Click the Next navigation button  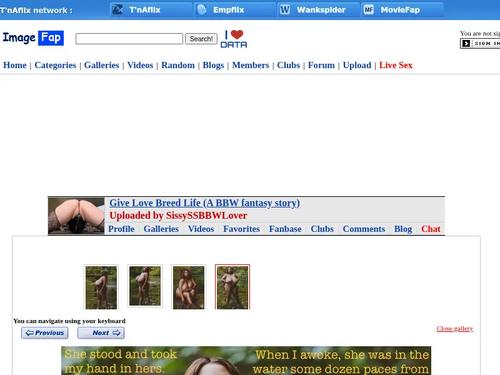[101, 333]
